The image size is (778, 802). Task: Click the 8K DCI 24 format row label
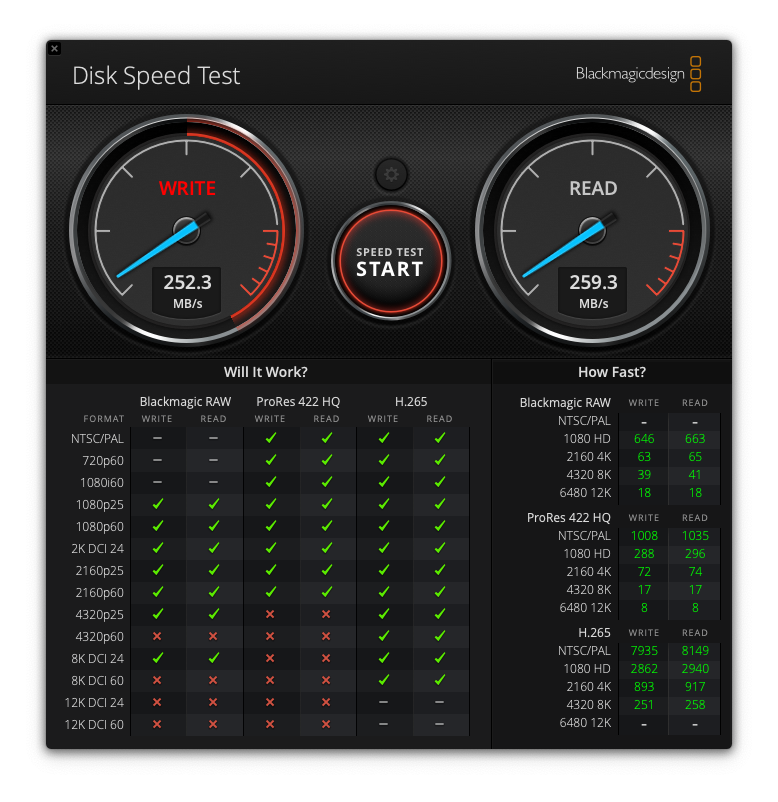(97, 659)
